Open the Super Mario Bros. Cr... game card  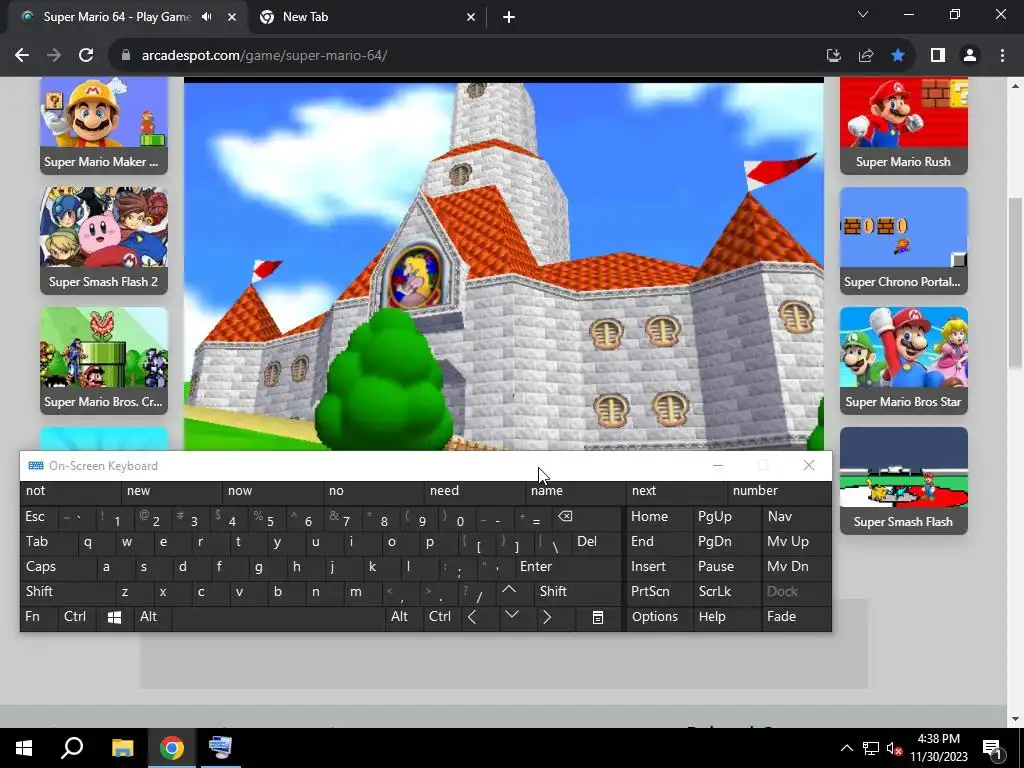[104, 360]
